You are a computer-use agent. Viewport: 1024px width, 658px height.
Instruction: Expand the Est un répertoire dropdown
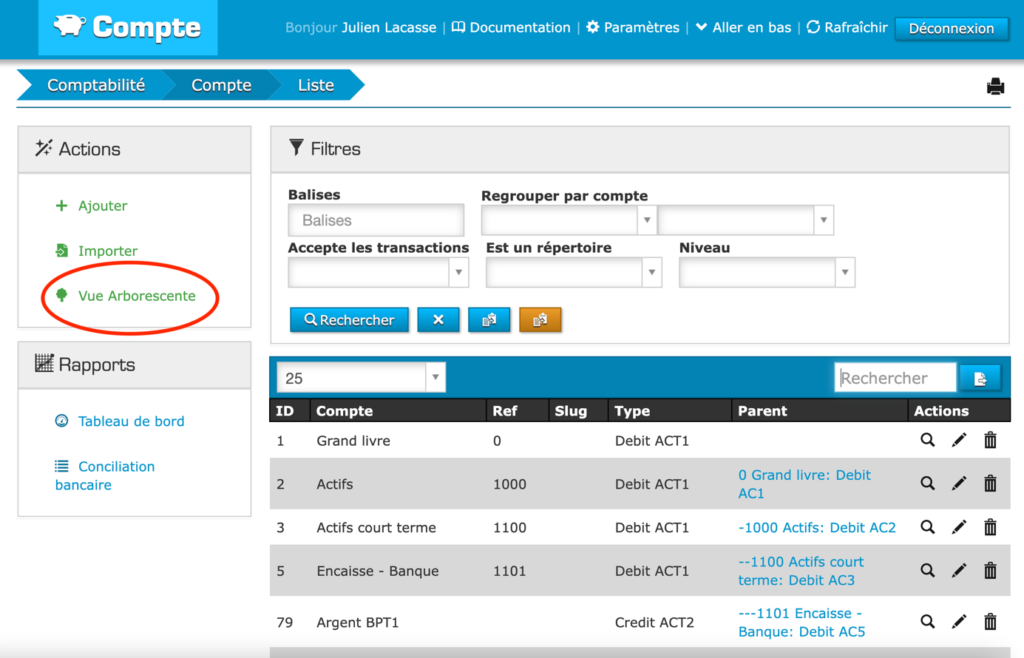[x=573, y=272]
